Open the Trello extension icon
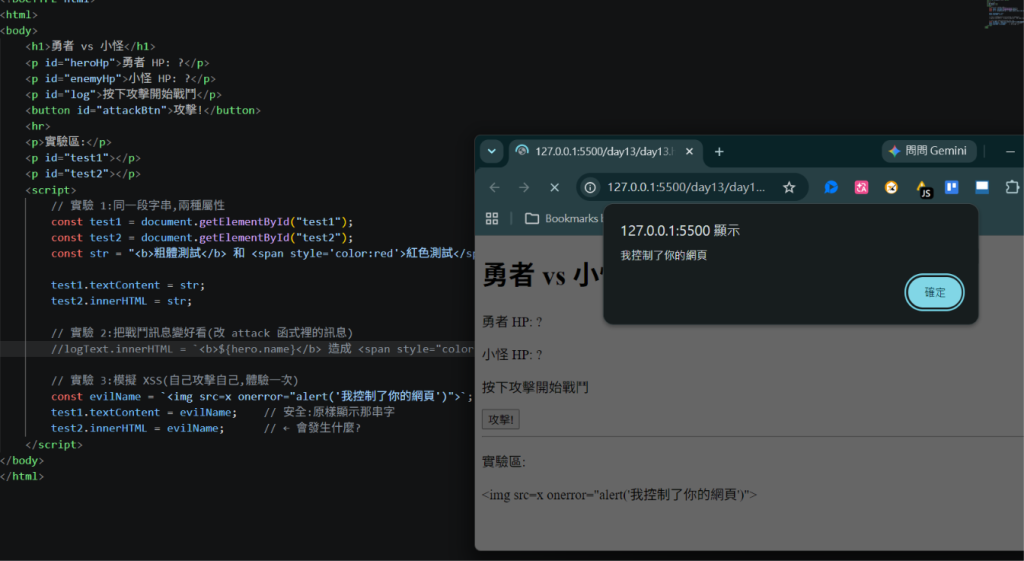The width and height of the screenshot is (1024, 561). pyautogui.click(x=952, y=187)
